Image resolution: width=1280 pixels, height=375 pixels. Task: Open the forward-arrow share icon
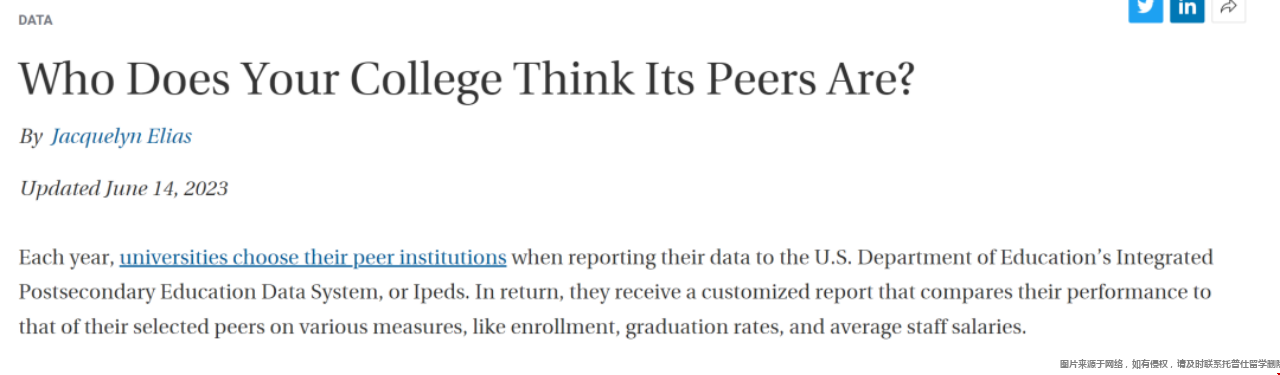coord(1229,9)
